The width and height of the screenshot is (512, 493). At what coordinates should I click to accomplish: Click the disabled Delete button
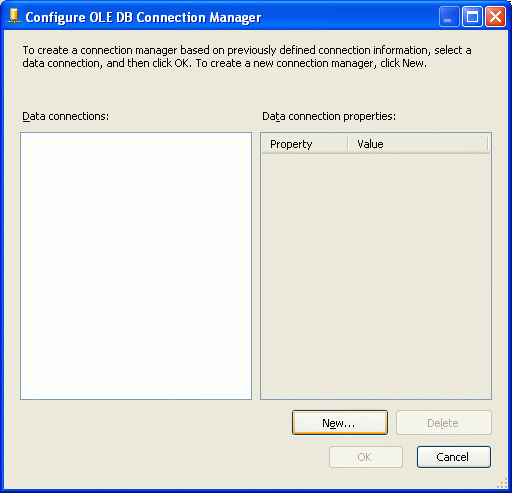[444, 423]
